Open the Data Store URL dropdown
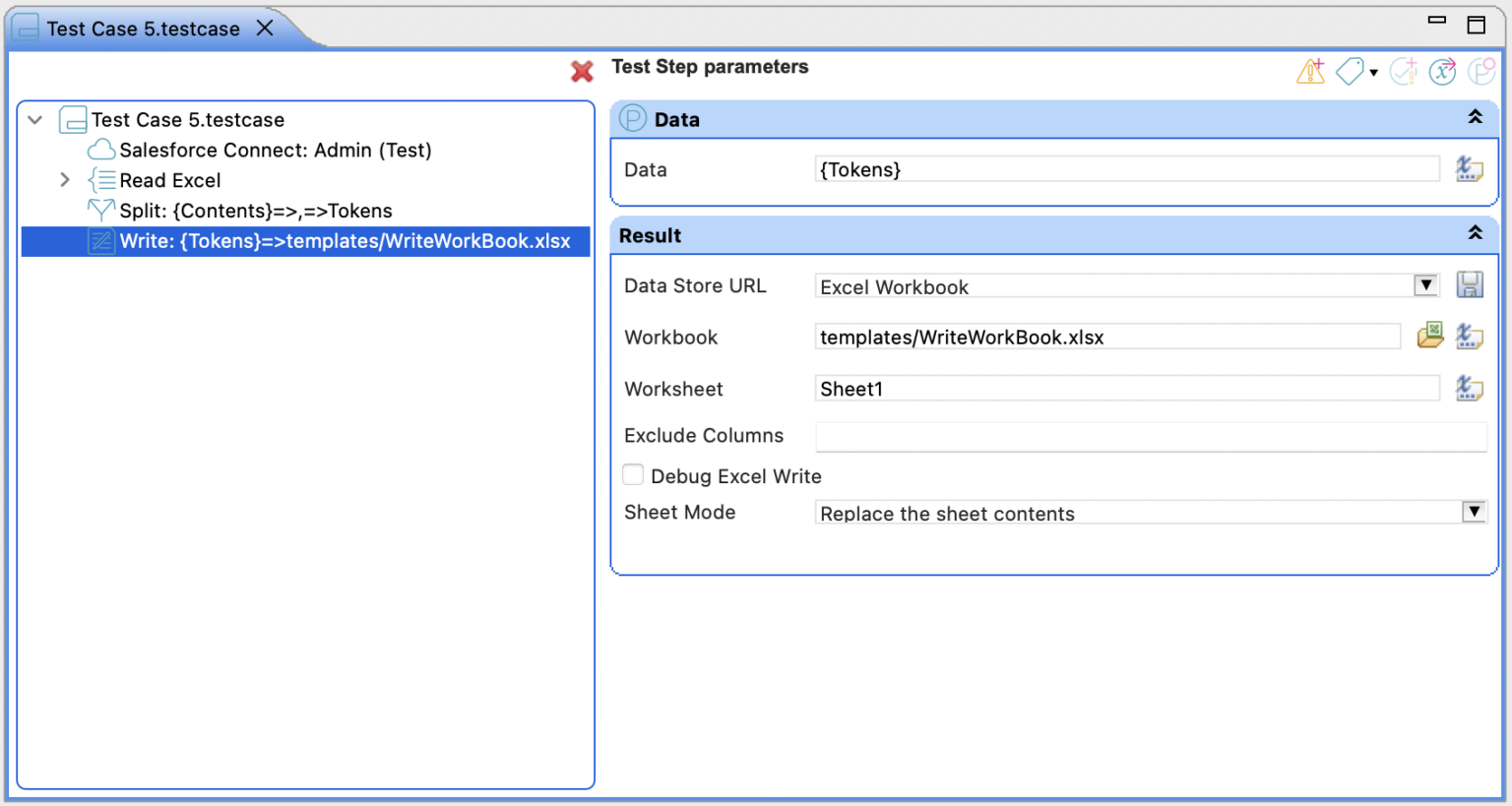Screen dimensions: 1512x806 pos(1424,284)
